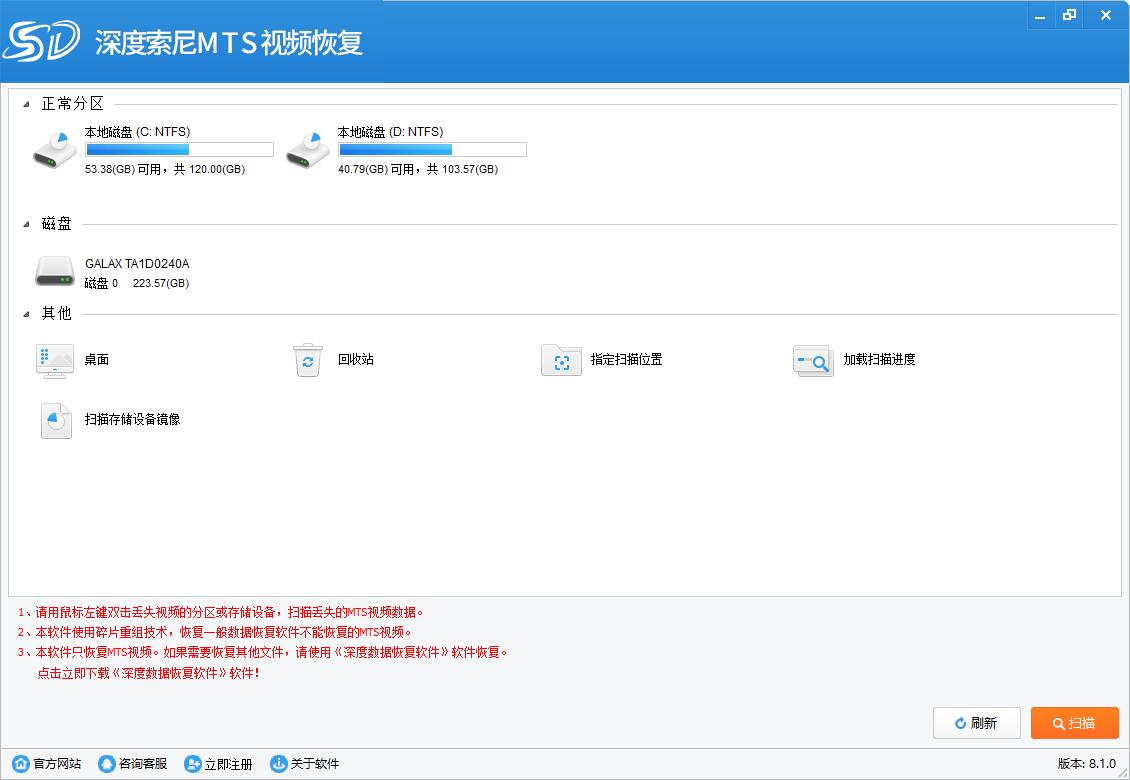
Task: Click the load scan progress (加载扫描进度) icon
Action: tap(813, 360)
